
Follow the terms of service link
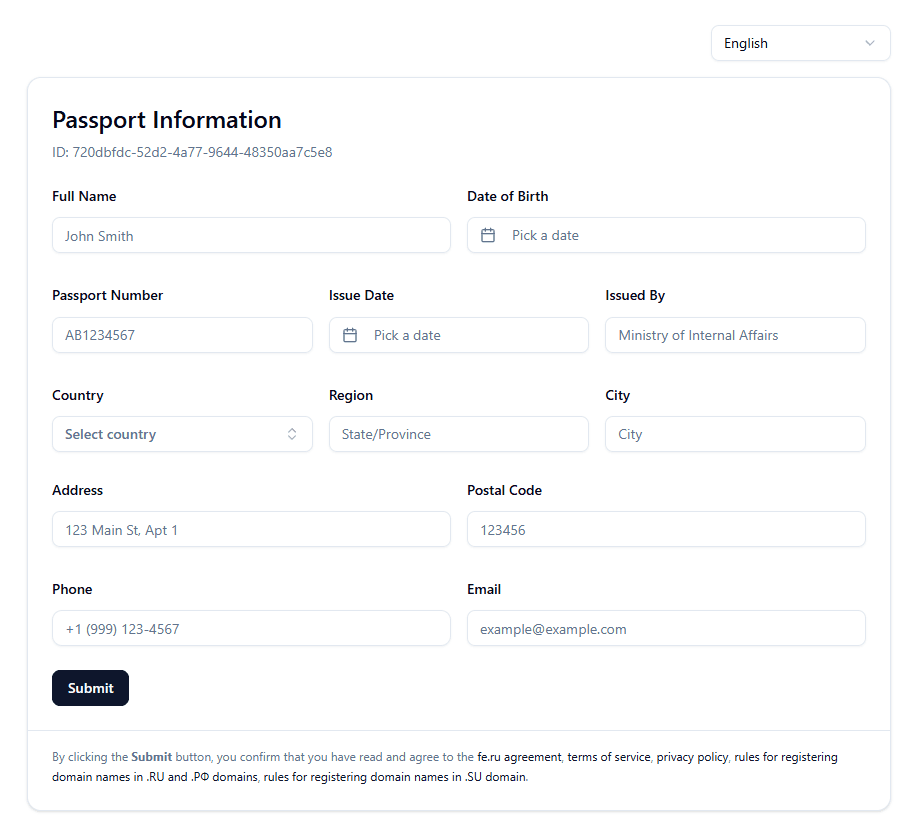tap(609, 757)
